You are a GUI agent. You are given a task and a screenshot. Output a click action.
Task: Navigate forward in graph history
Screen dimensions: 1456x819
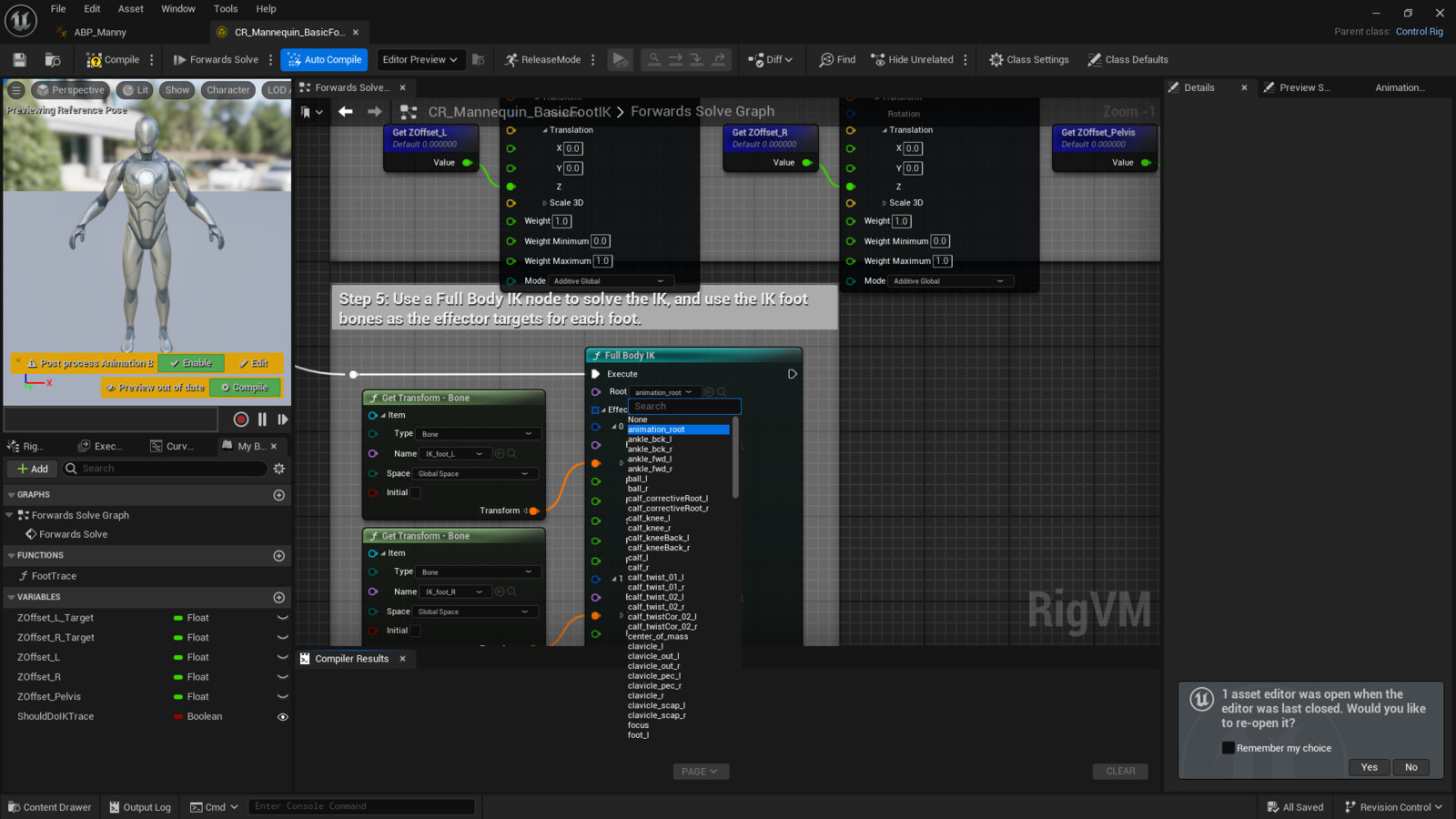[x=374, y=112]
